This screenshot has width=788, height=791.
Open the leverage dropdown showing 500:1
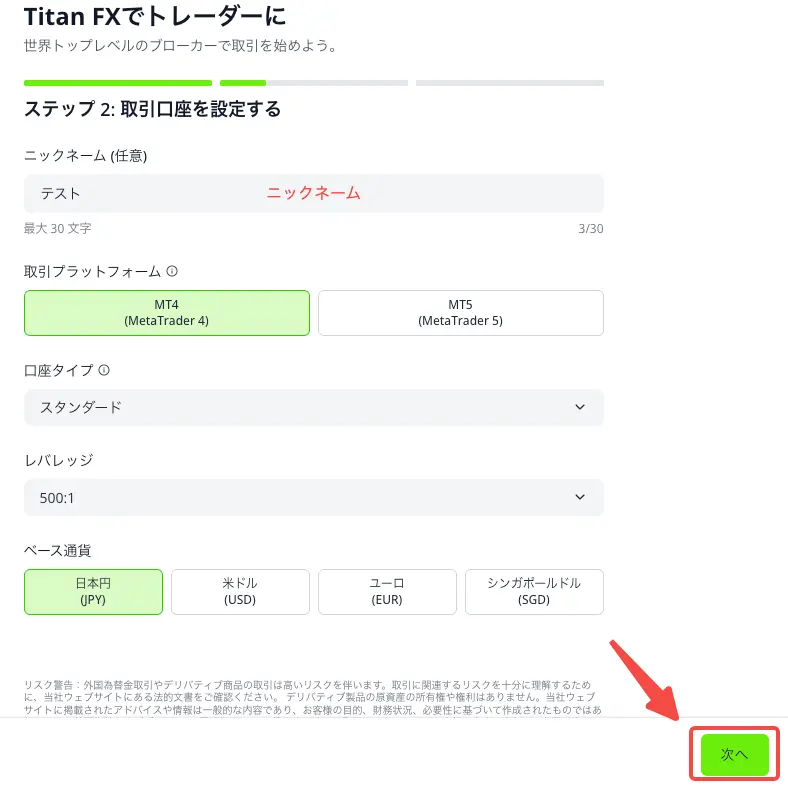[x=314, y=497]
